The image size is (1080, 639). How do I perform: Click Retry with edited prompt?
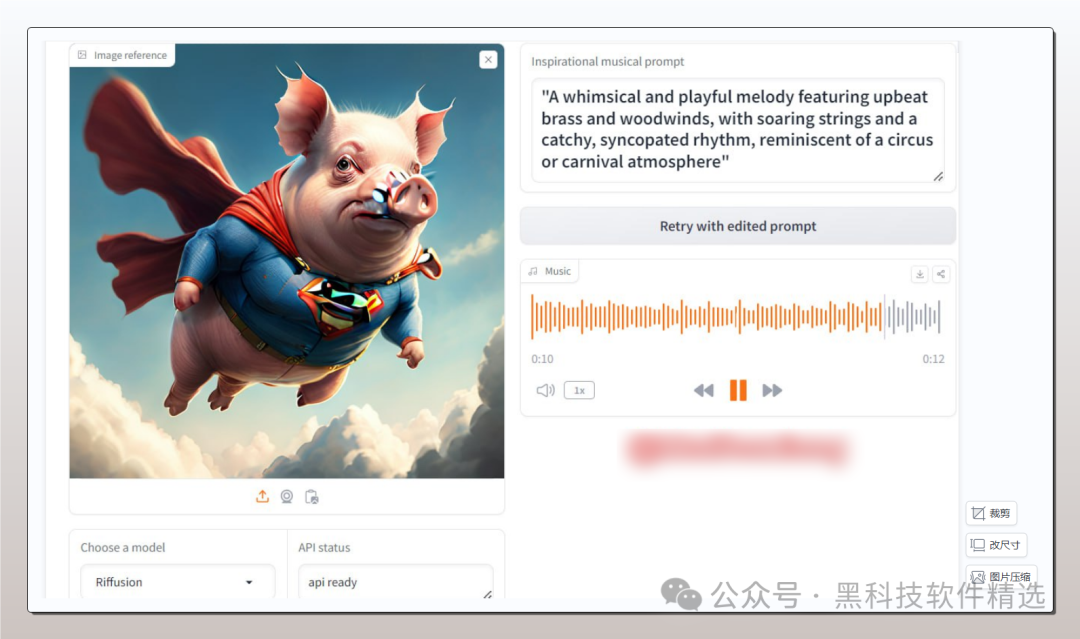click(x=738, y=226)
